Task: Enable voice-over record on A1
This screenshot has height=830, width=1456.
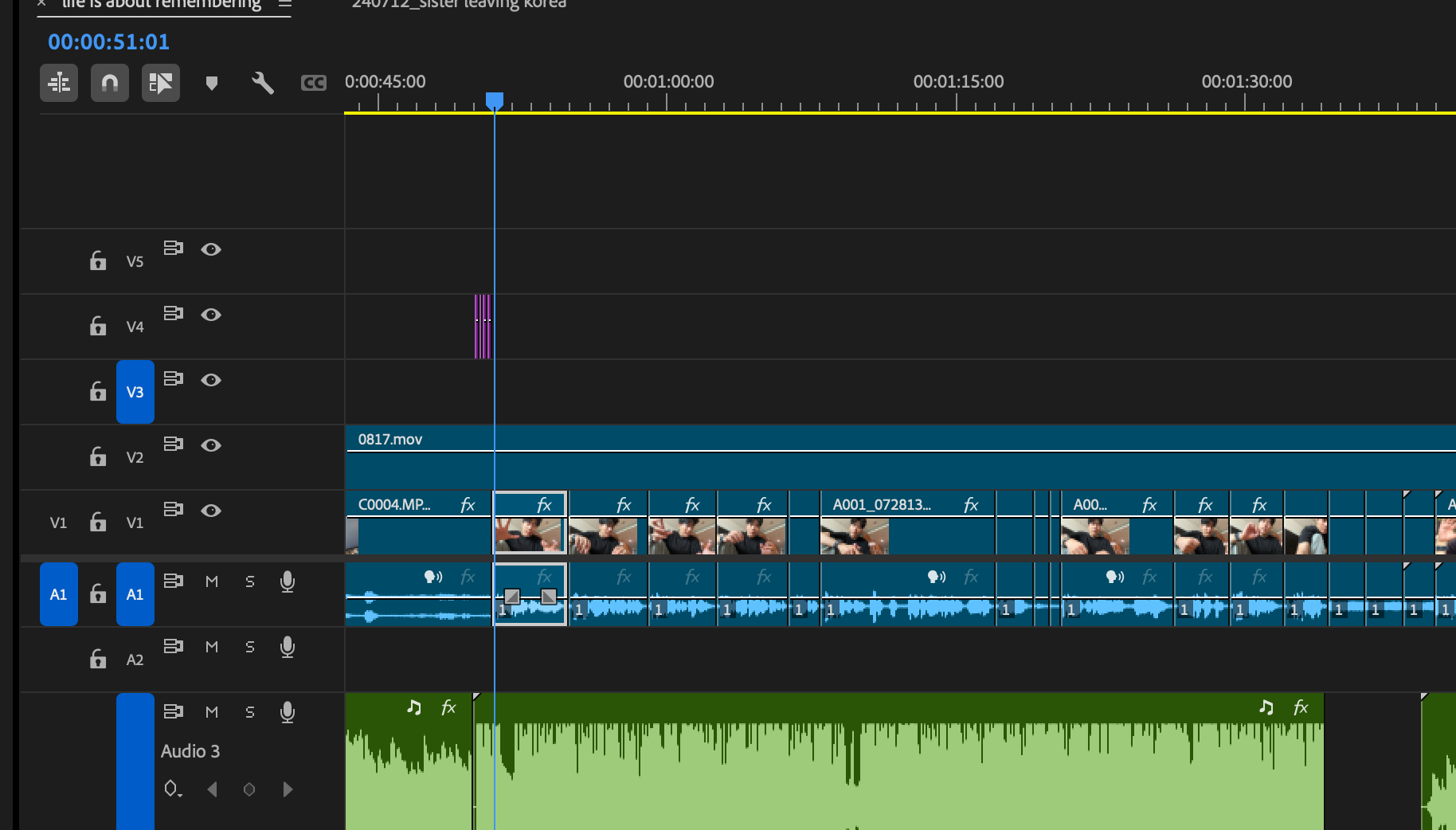Action: click(x=288, y=582)
